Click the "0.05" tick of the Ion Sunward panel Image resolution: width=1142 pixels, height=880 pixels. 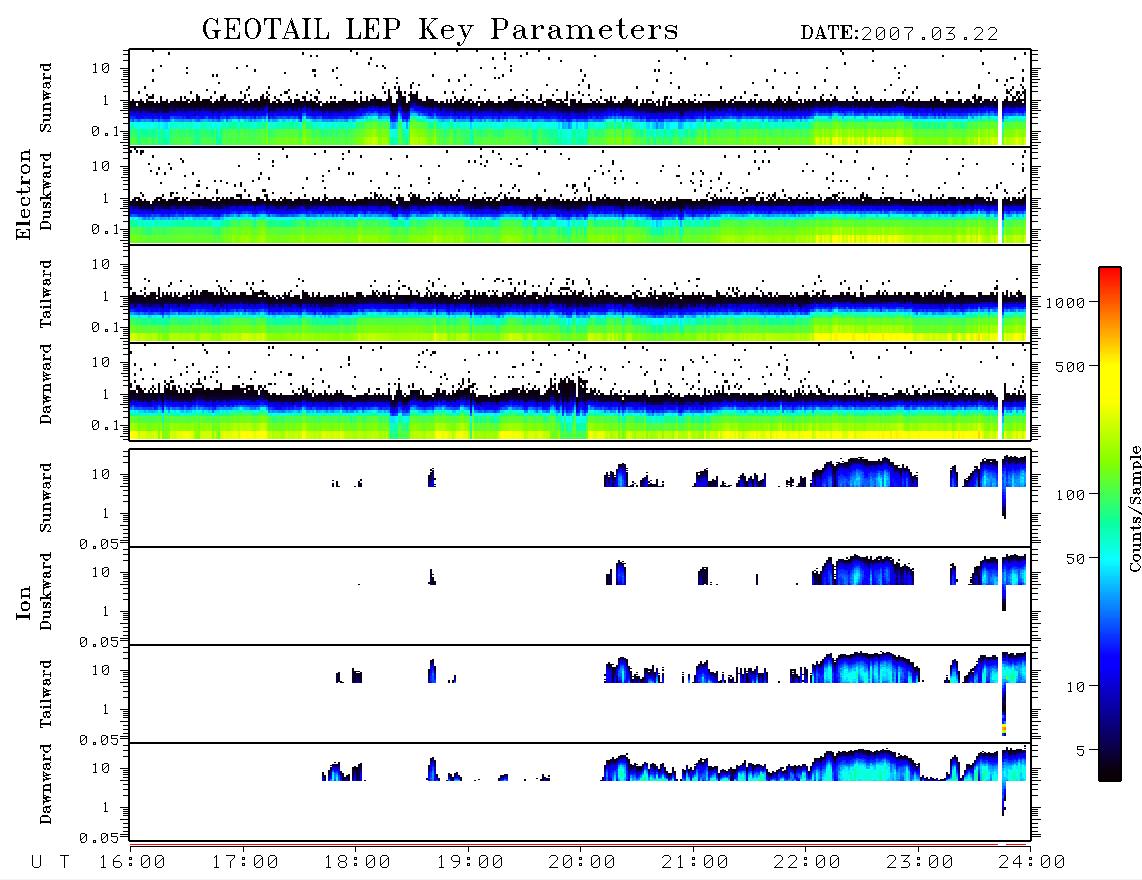coord(98,543)
